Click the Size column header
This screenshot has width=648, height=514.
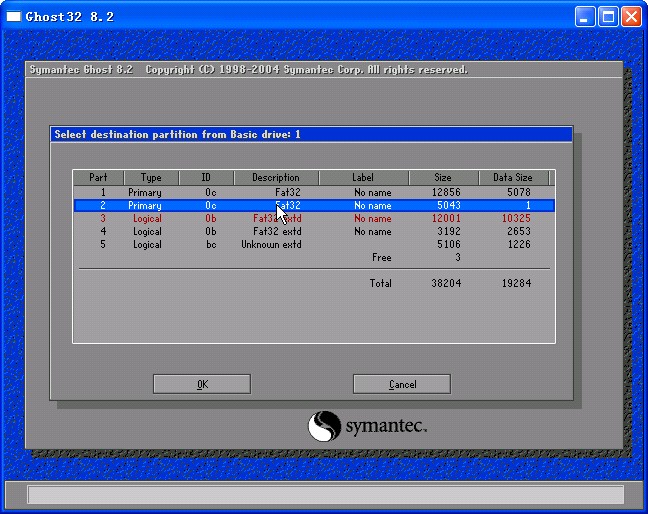pyautogui.click(x=442, y=178)
